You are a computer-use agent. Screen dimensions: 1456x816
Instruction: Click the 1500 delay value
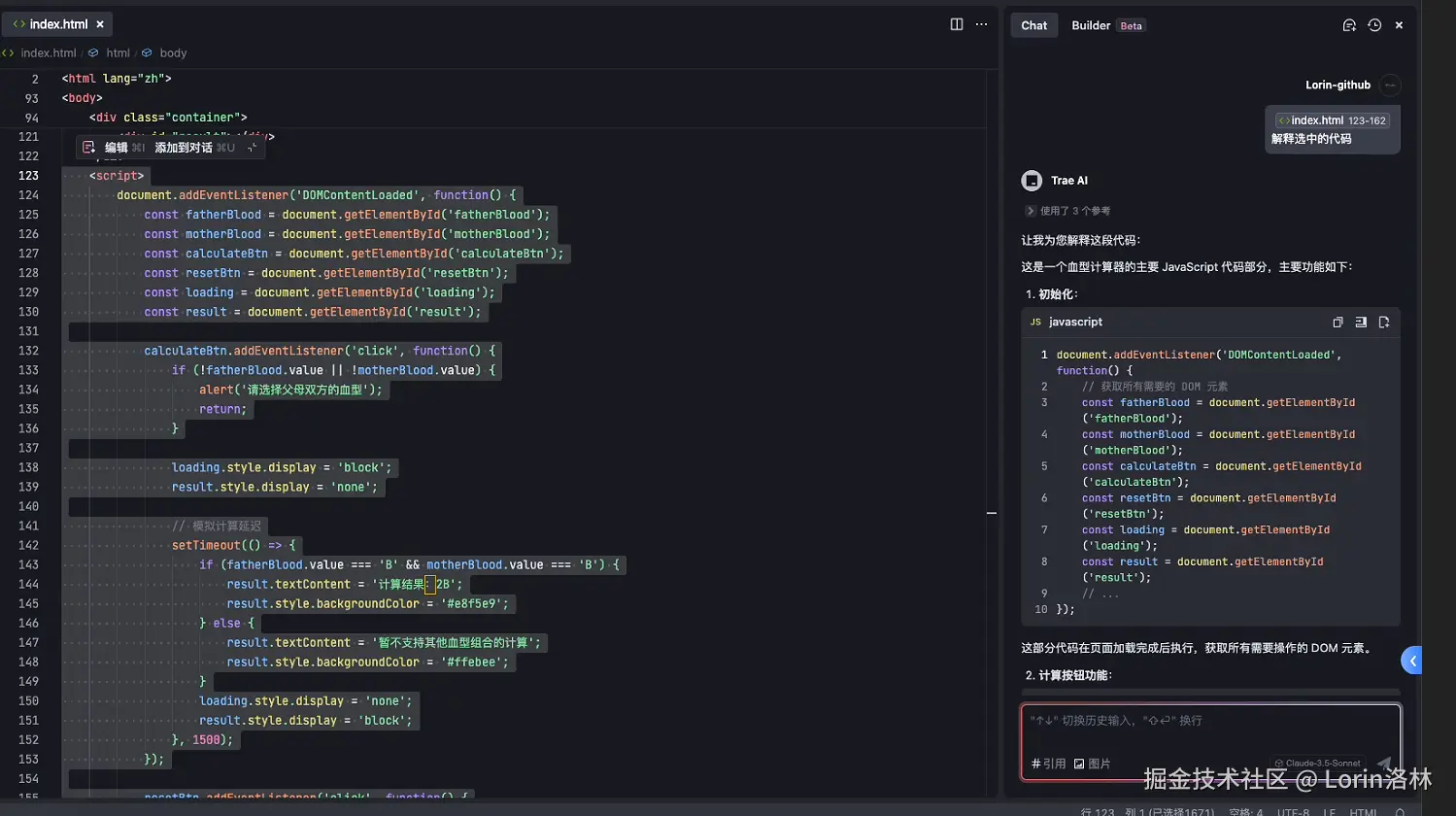point(206,739)
